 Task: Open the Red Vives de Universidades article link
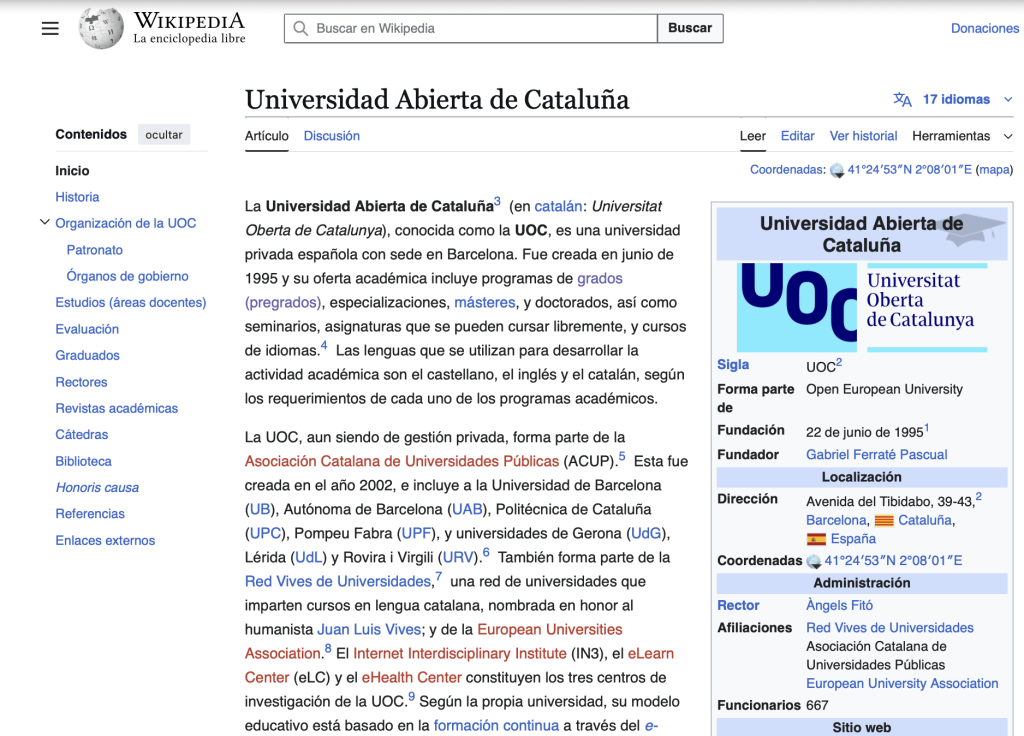click(x=338, y=581)
